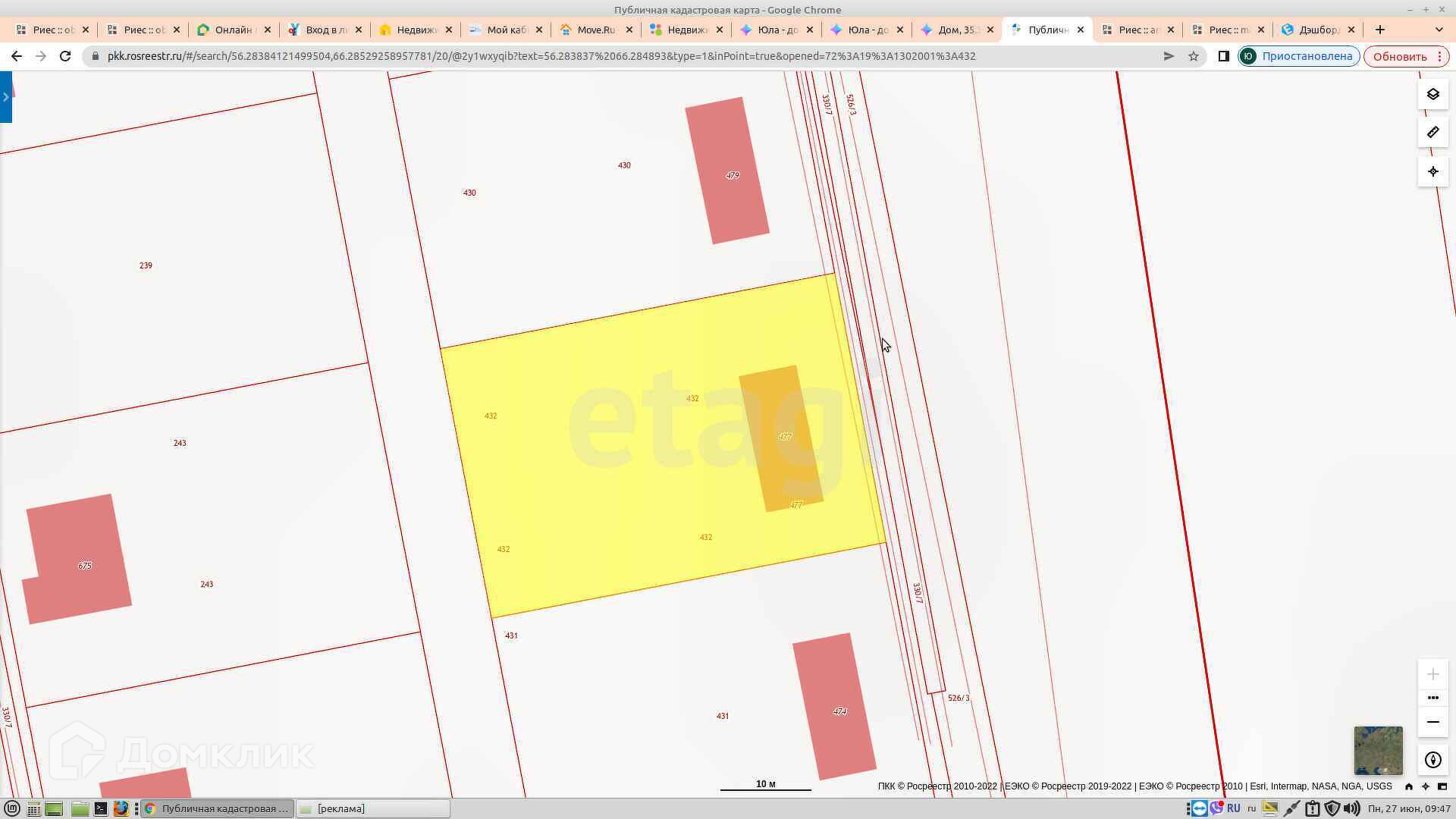Reset map orientation with compass button
Viewport: 1456px width, 819px height.
tap(1432, 760)
